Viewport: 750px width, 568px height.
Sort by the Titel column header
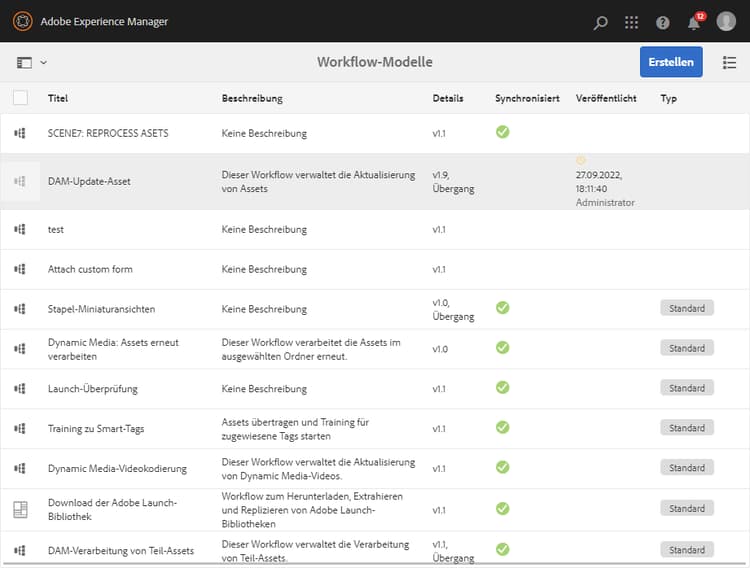(x=58, y=98)
